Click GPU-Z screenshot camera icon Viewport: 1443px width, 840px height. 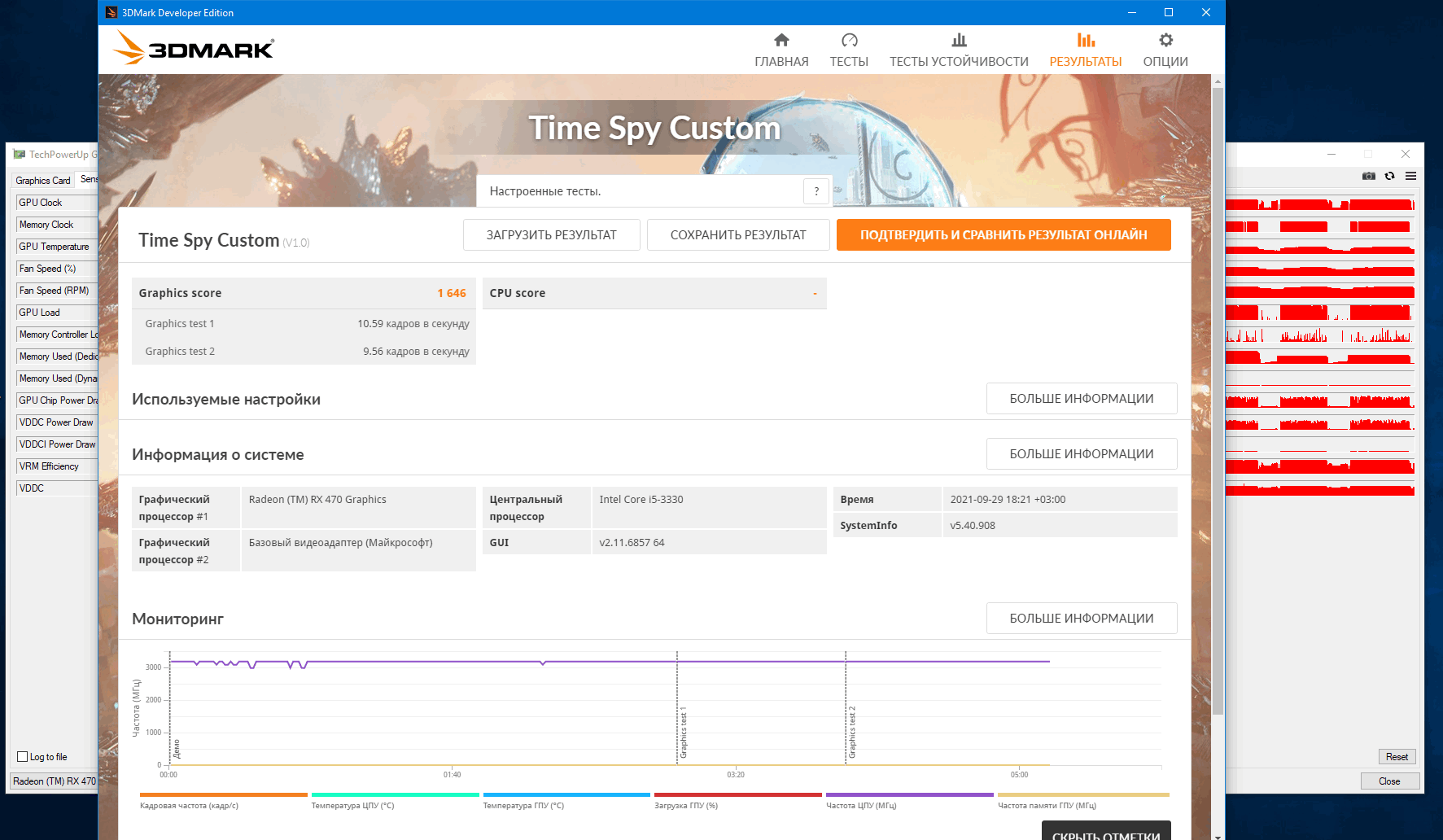[x=1369, y=176]
